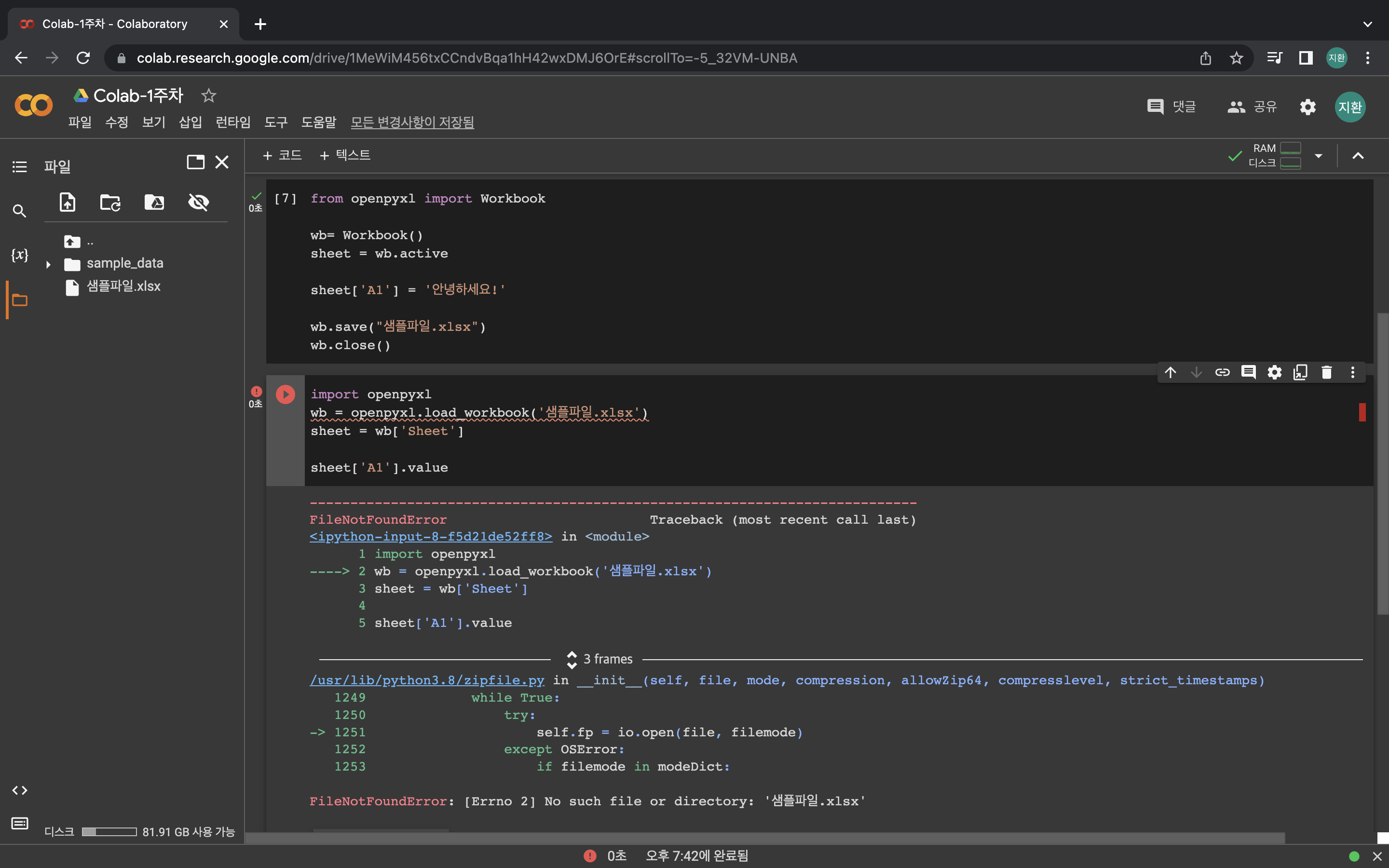Screen dimensions: 1389x868
Task: Go back in browser history
Action: click(x=21, y=58)
